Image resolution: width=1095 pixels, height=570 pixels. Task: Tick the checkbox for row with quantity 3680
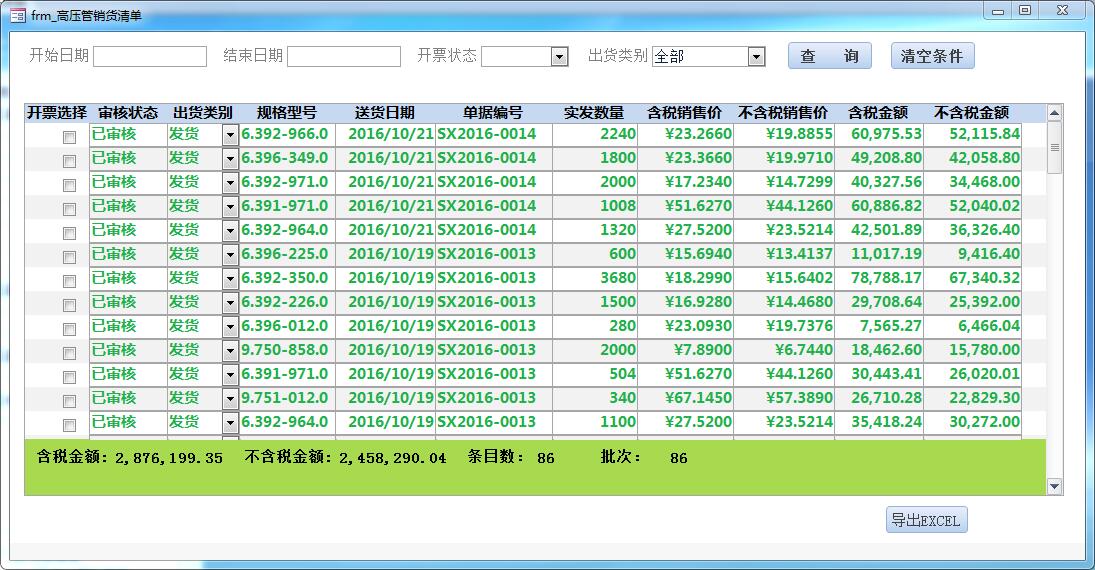click(x=69, y=280)
